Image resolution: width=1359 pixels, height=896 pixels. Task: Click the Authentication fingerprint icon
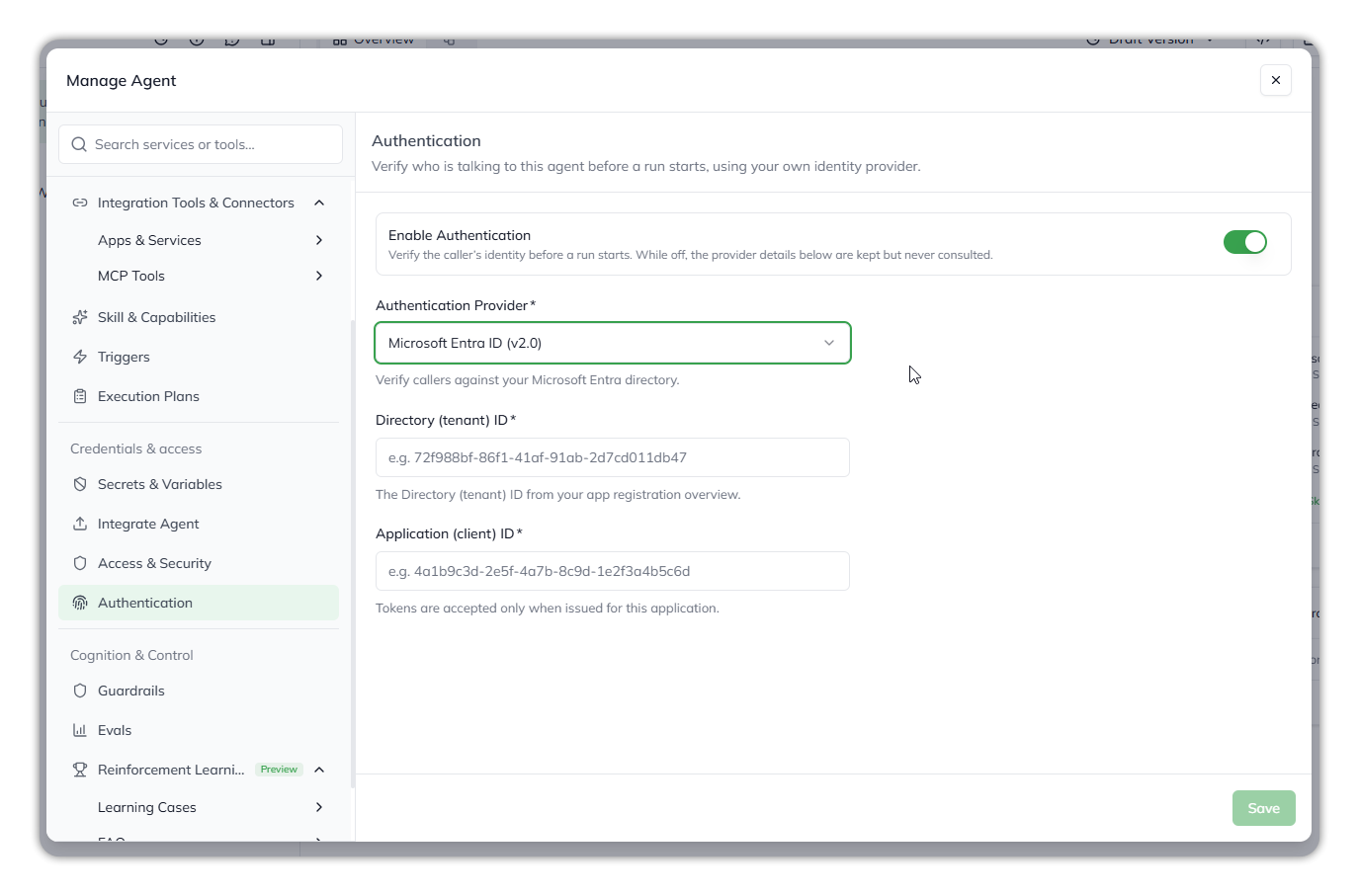(x=80, y=603)
